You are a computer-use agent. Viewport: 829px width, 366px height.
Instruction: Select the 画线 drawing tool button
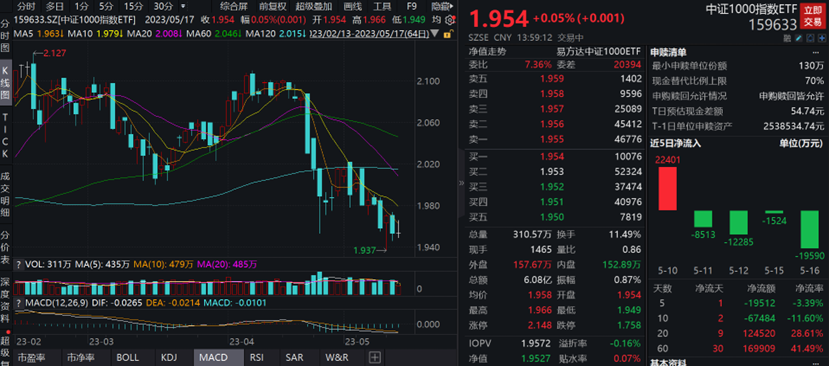353,6
